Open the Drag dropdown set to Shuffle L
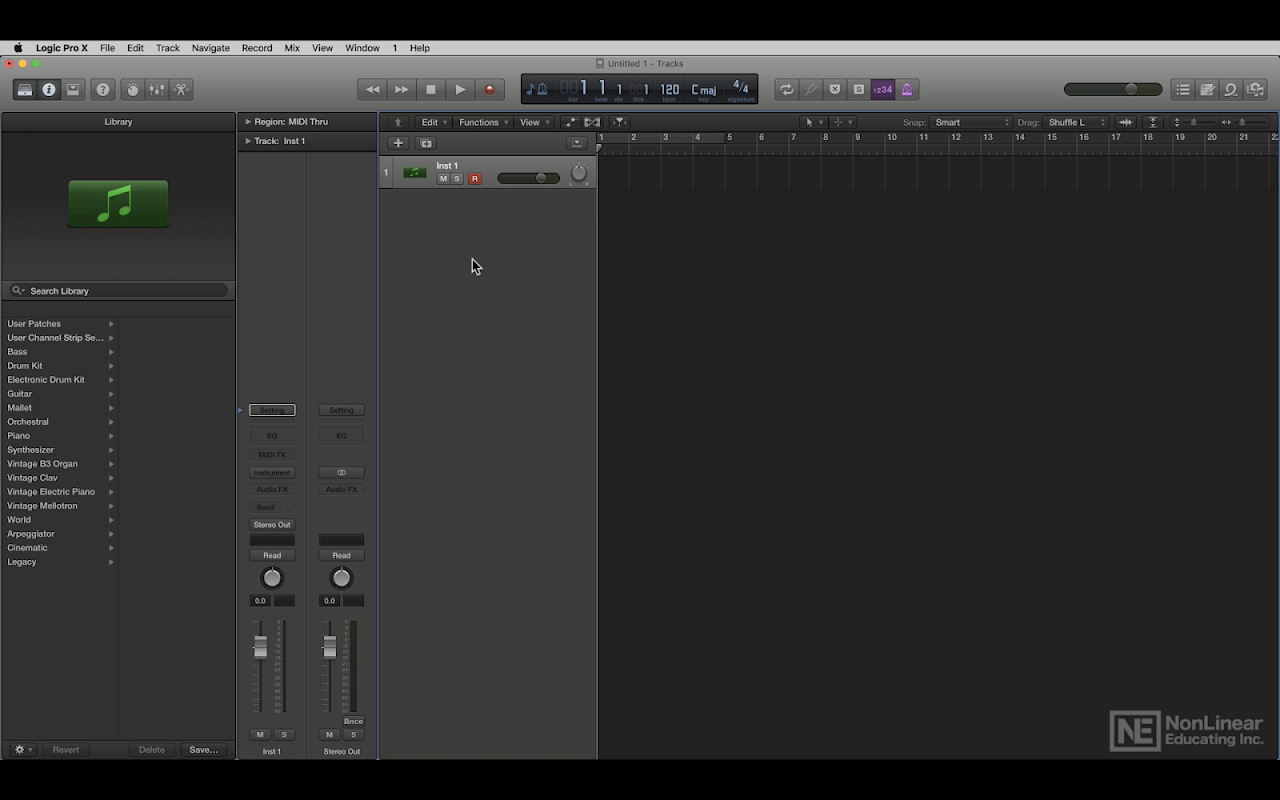The width and height of the screenshot is (1280, 800). (1076, 123)
